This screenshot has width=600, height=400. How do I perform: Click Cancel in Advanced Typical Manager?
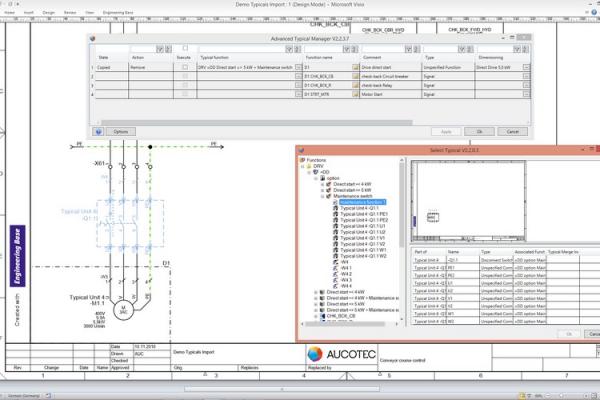tap(512, 132)
